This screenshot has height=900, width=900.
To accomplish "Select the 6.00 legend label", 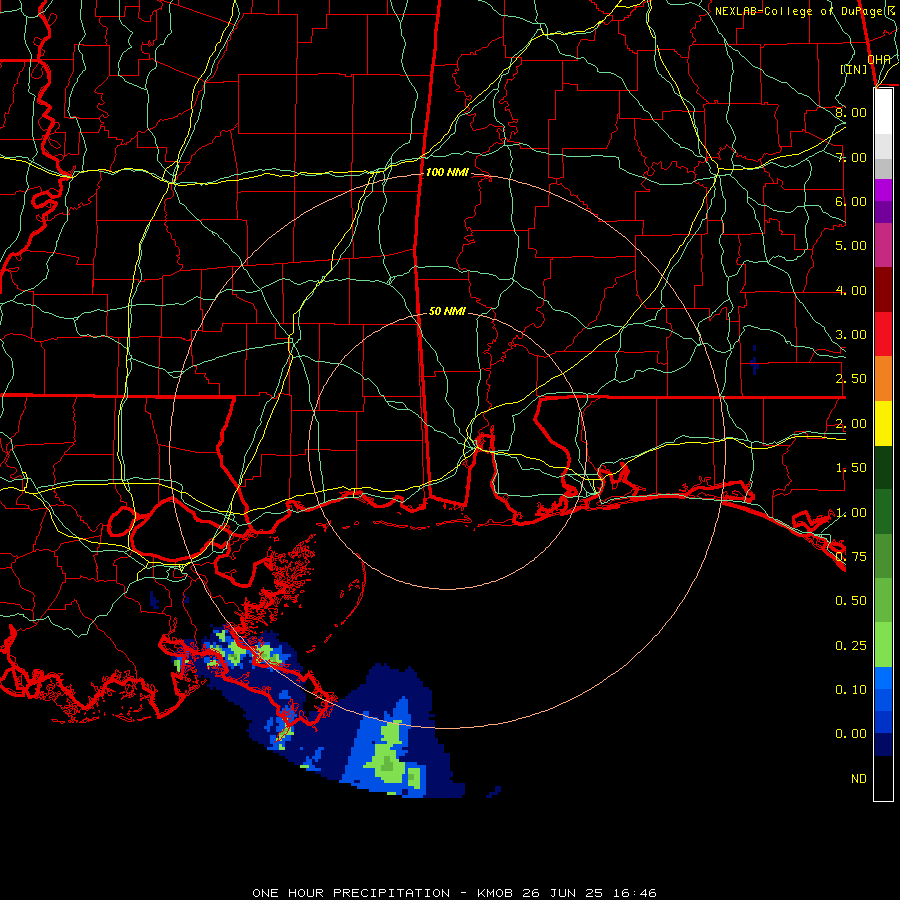I will pyautogui.click(x=851, y=201).
